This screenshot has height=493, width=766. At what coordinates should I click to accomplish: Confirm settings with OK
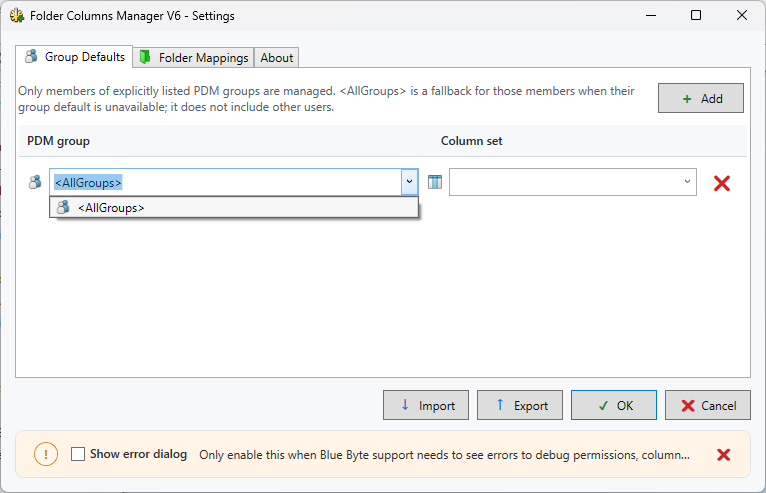pos(614,405)
